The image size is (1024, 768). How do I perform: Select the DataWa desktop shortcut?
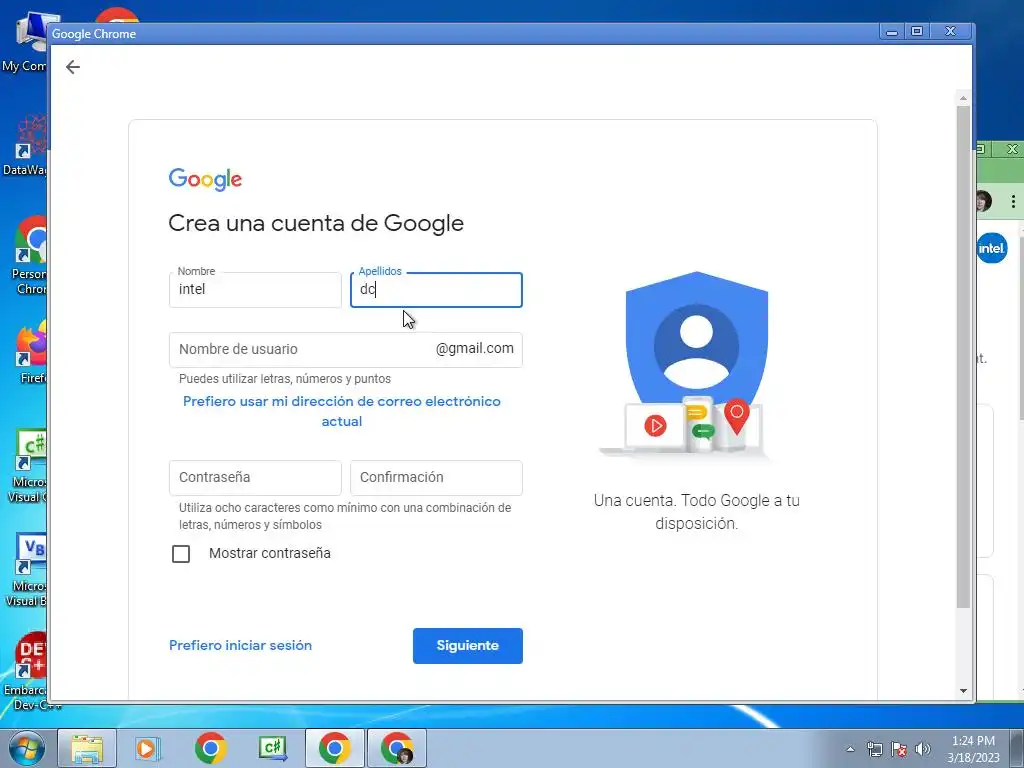pos(25,145)
